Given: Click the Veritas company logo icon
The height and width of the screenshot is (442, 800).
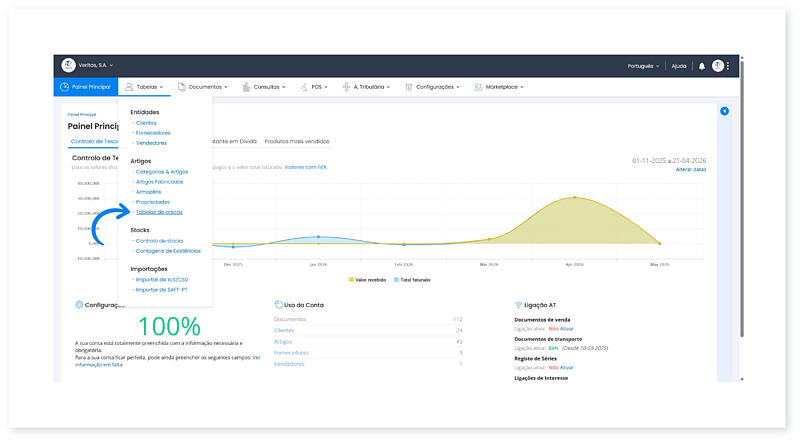Looking at the screenshot, I should 69,65.
